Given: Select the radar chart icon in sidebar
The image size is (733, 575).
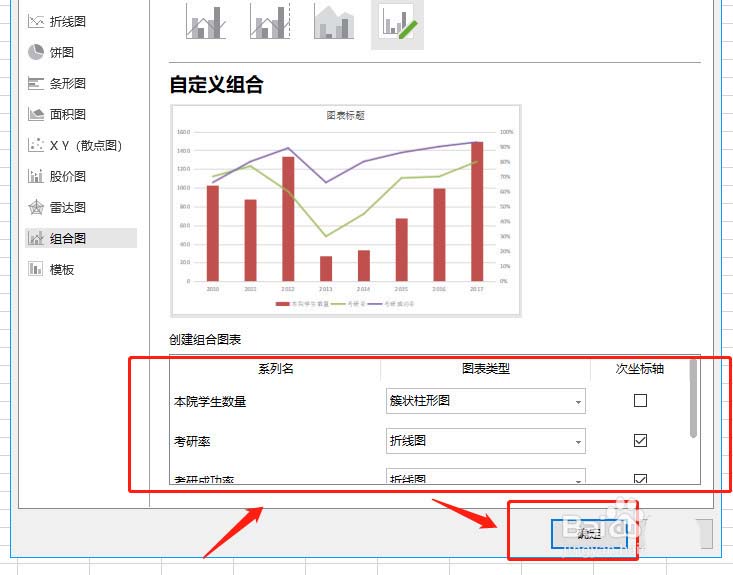Looking at the screenshot, I should pyautogui.click(x=36, y=207).
